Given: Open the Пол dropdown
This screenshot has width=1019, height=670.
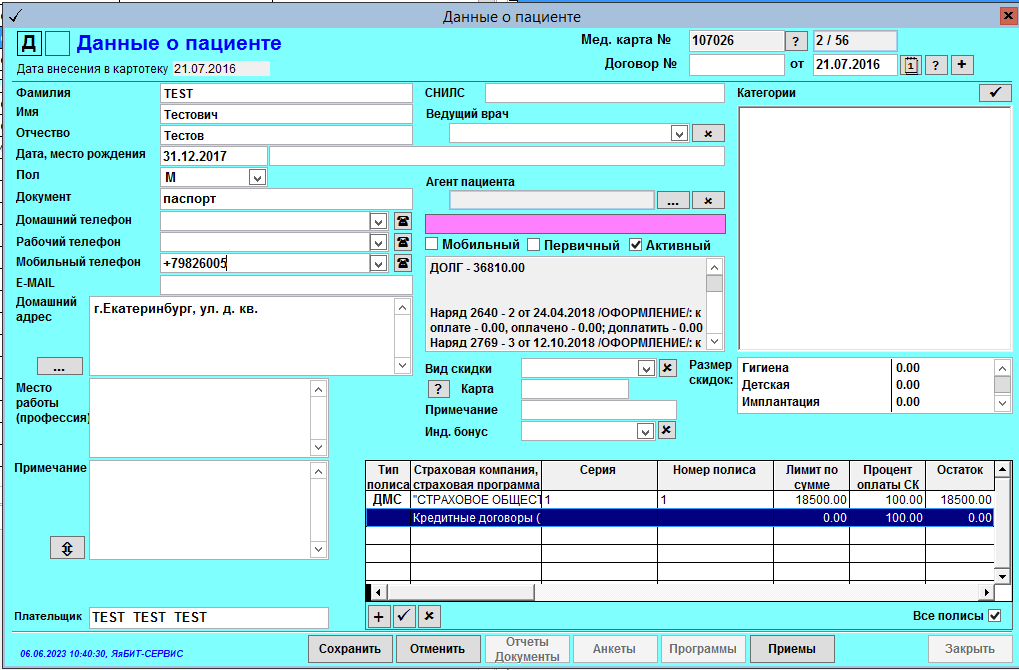Looking at the screenshot, I should [257, 177].
